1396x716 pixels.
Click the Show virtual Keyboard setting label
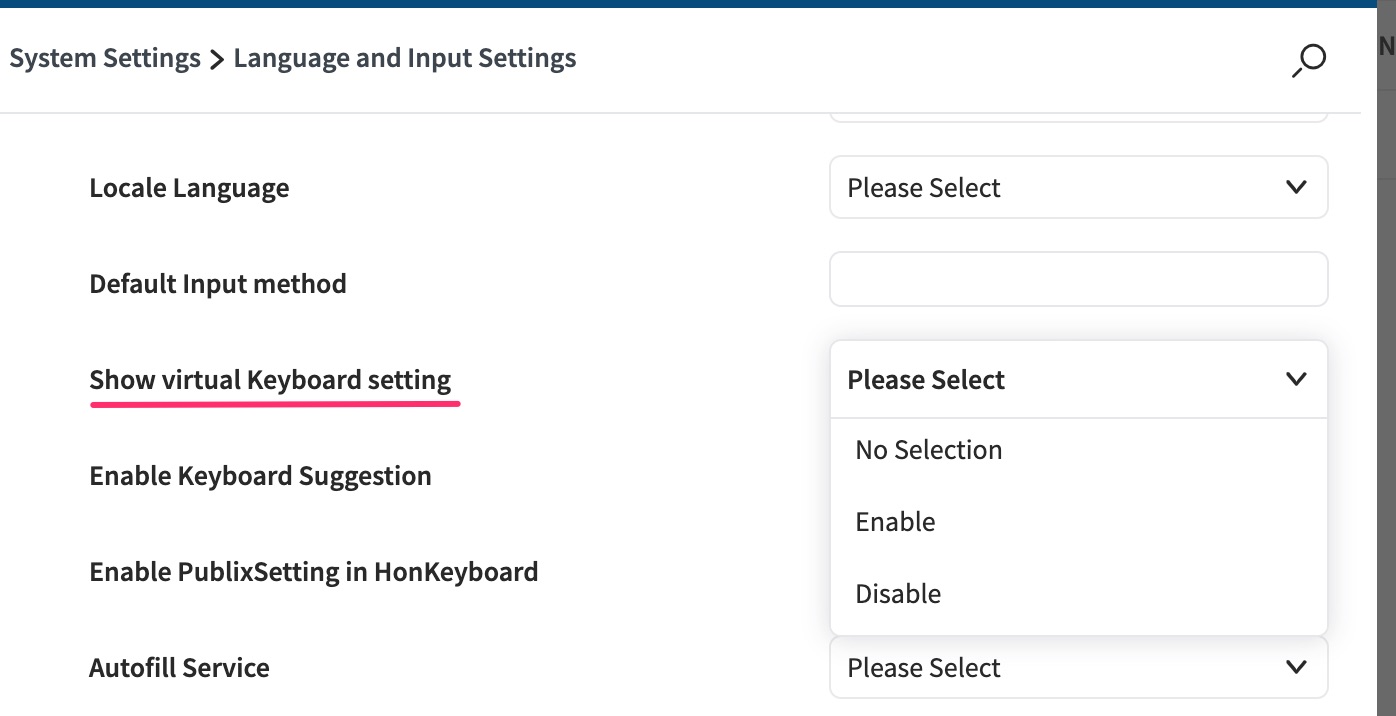pos(270,380)
